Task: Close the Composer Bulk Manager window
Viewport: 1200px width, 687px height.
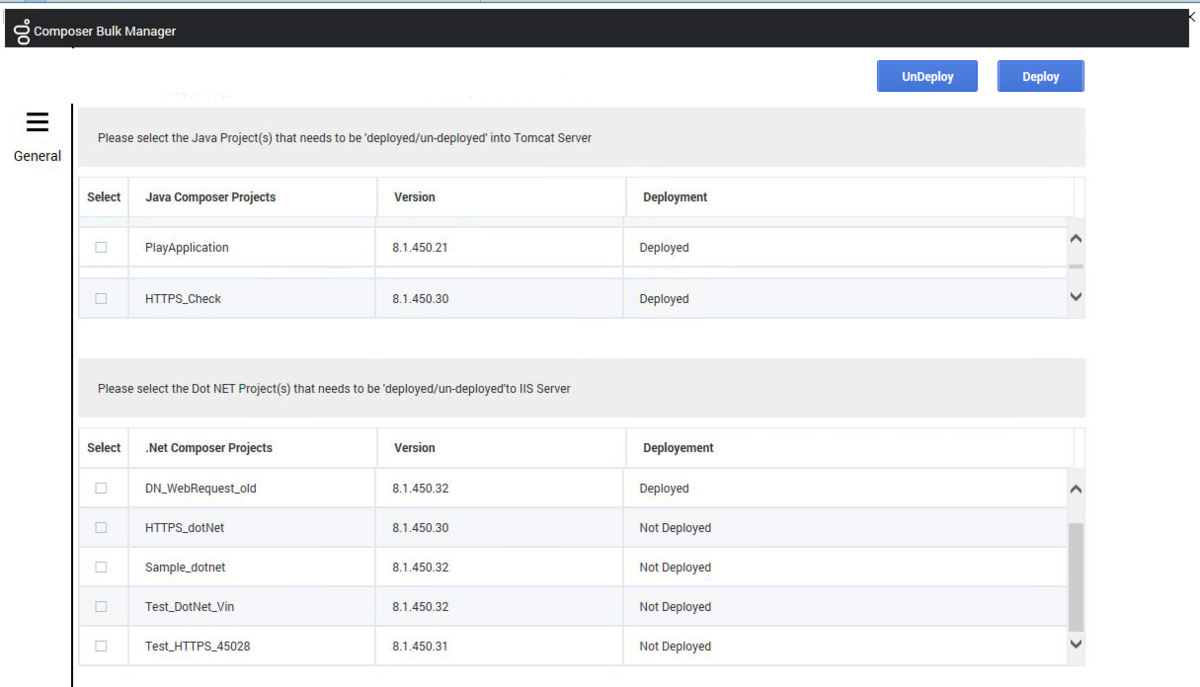Action: click(x=1192, y=15)
